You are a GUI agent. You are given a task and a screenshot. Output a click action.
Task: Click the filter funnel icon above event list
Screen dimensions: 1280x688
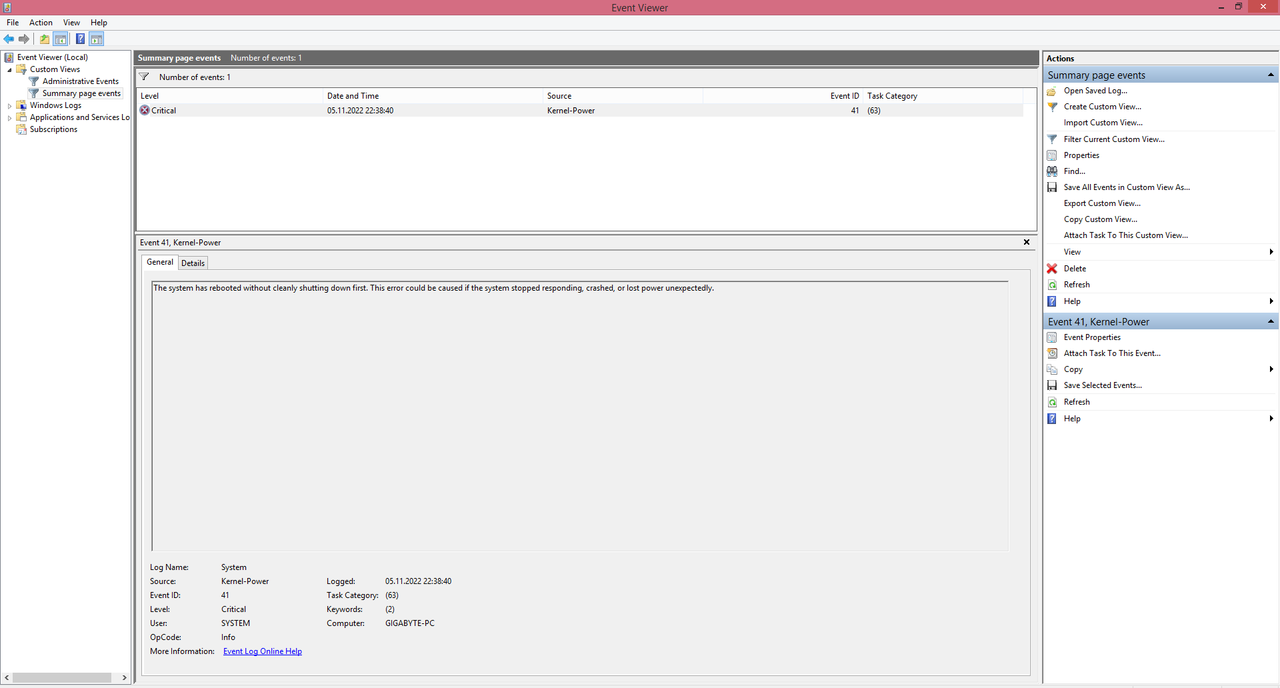pos(144,77)
